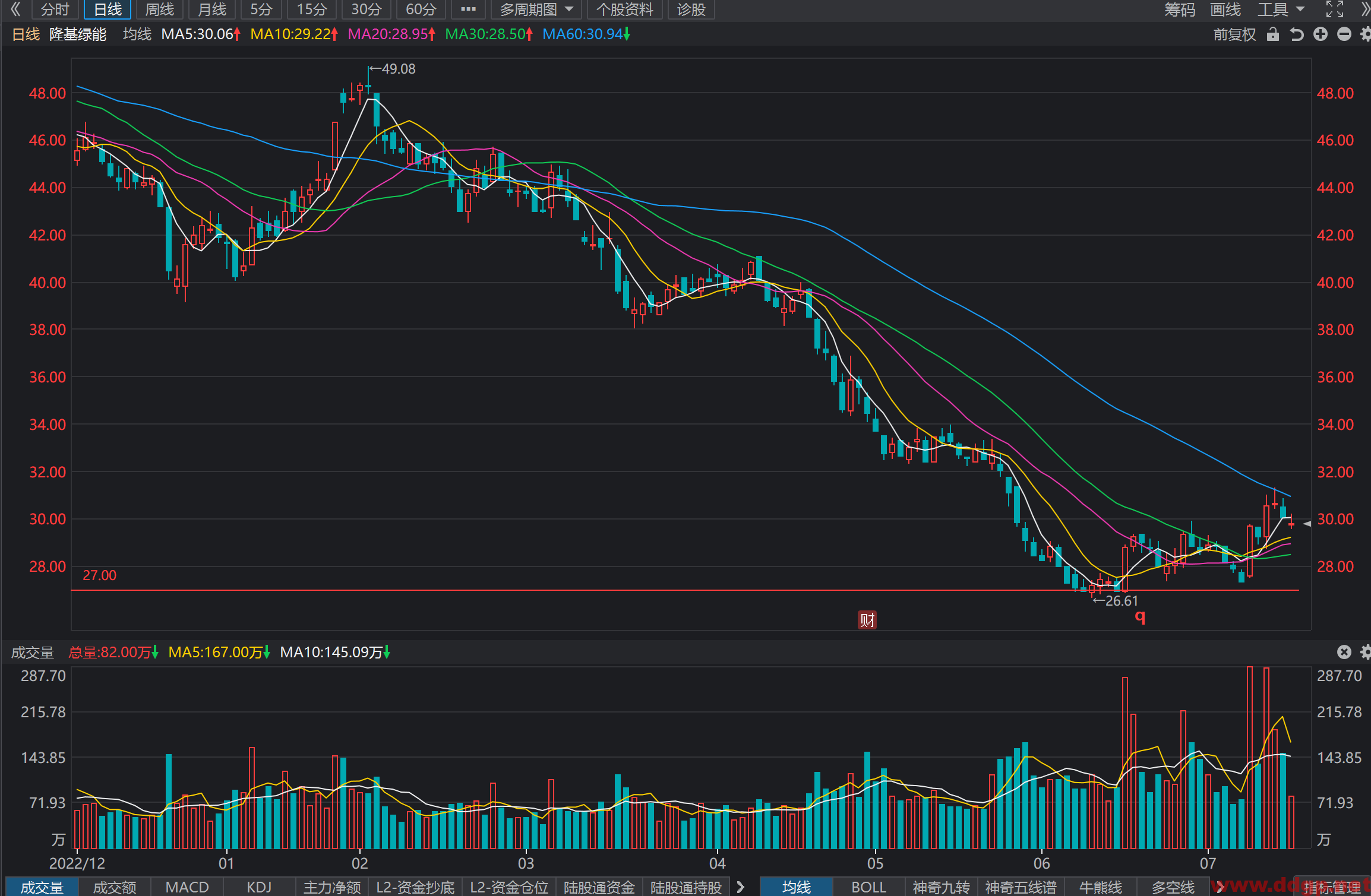Click the red q marker below the chart
The width and height of the screenshot is (1371, 896).
[1140, 617]
